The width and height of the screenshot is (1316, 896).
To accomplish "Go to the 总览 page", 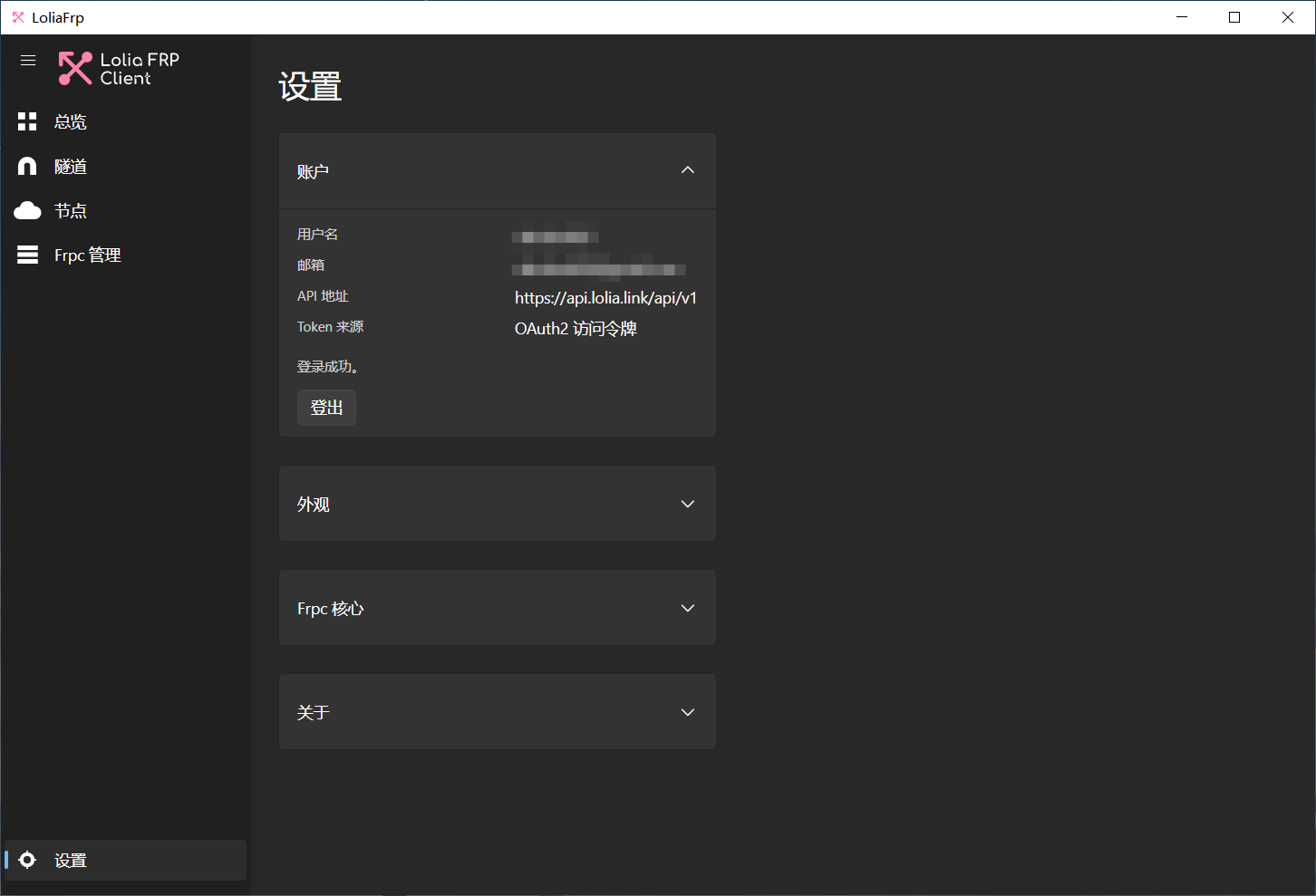I will (x=125, y=121).
